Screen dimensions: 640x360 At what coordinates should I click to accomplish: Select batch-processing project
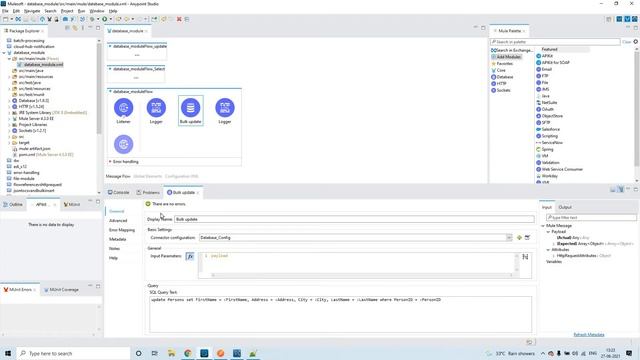point(26,40)
